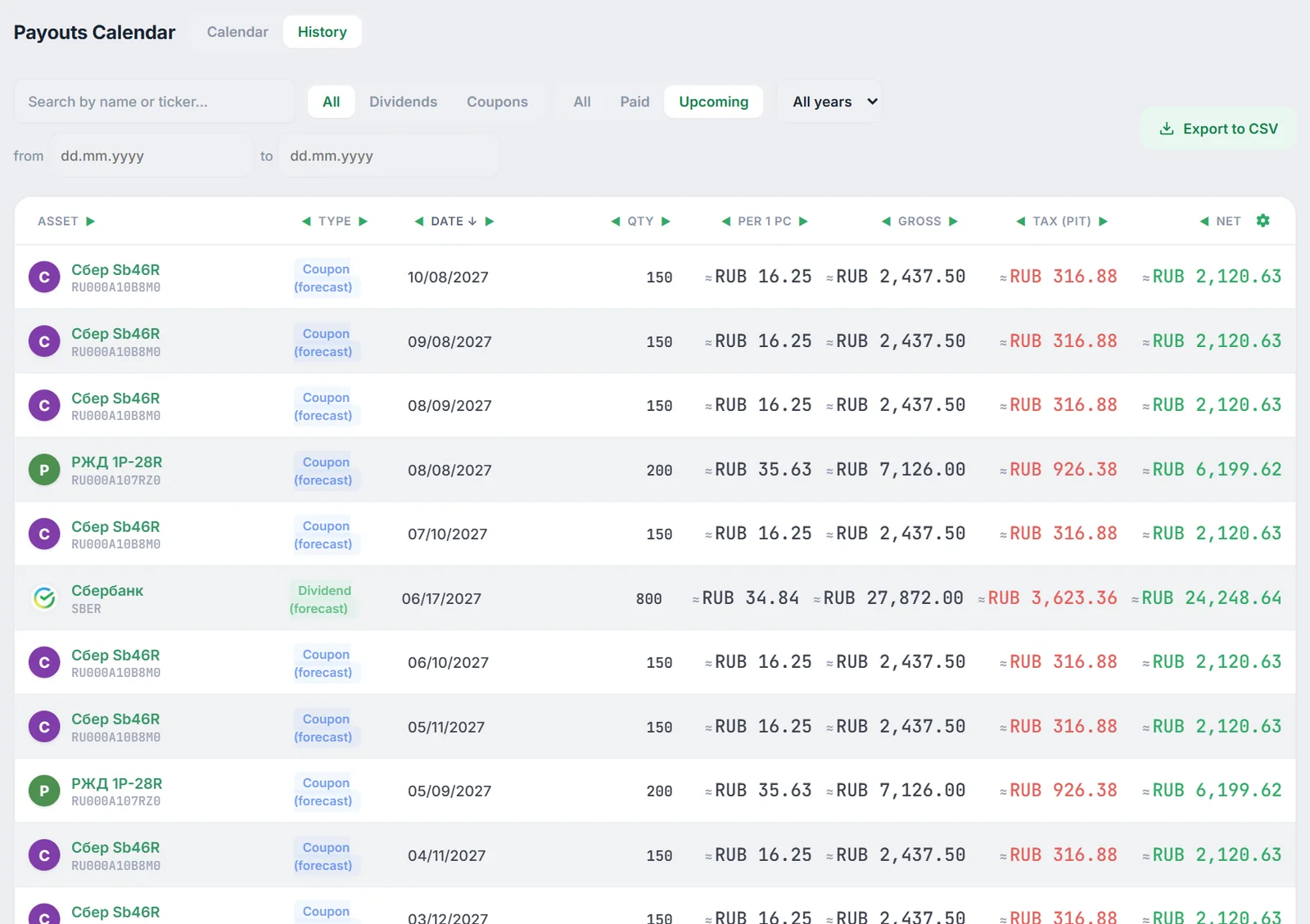The width and height of the screenshot is (1310, 924).
Task: Click right arrow next to ASSET header
Action: pyautogui.click(x=90, y=221)
